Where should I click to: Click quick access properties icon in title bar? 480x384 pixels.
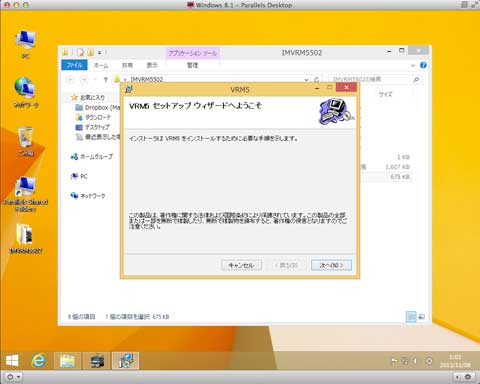[x=80, y=52]
